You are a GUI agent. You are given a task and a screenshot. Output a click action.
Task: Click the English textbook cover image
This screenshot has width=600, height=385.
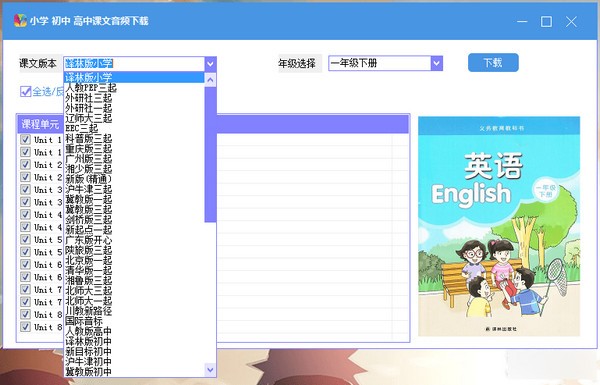point(499,227)
